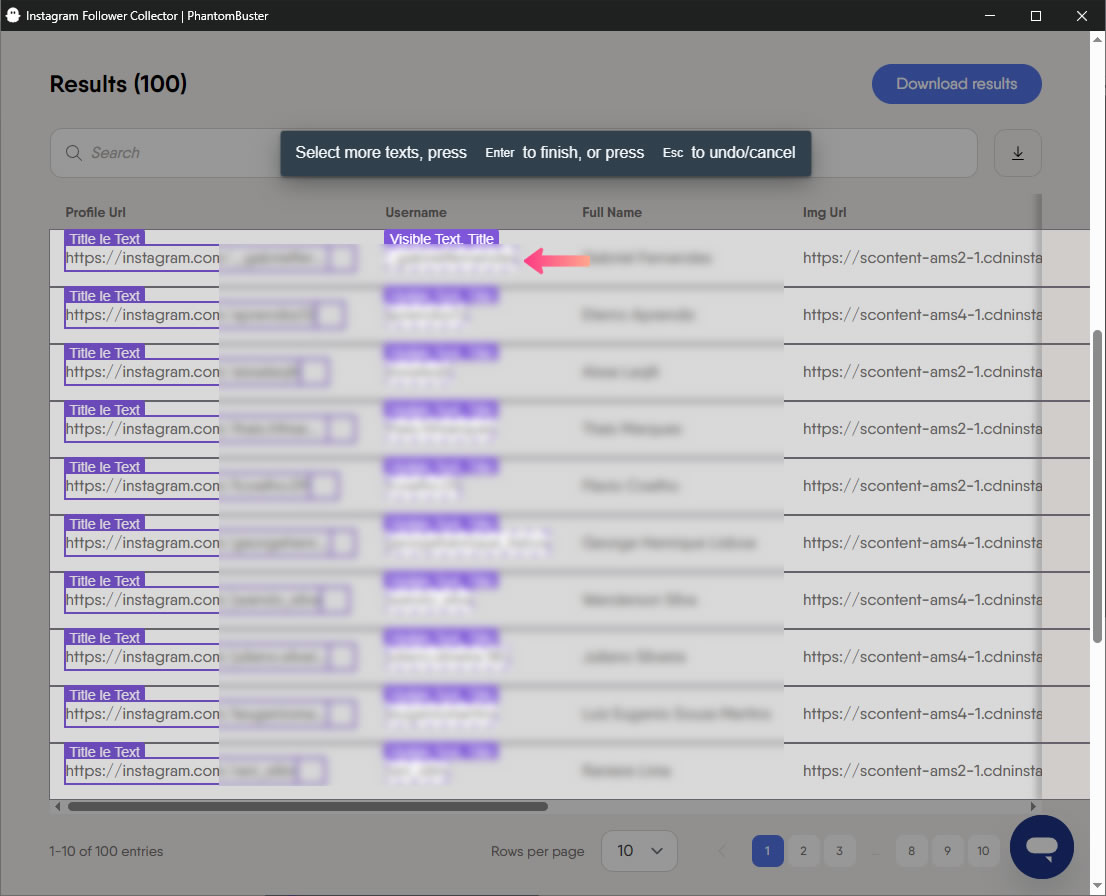Open the chat support bubble
The width and height of the screenshot is (1106, 896).
click(x=1041, y=847)
